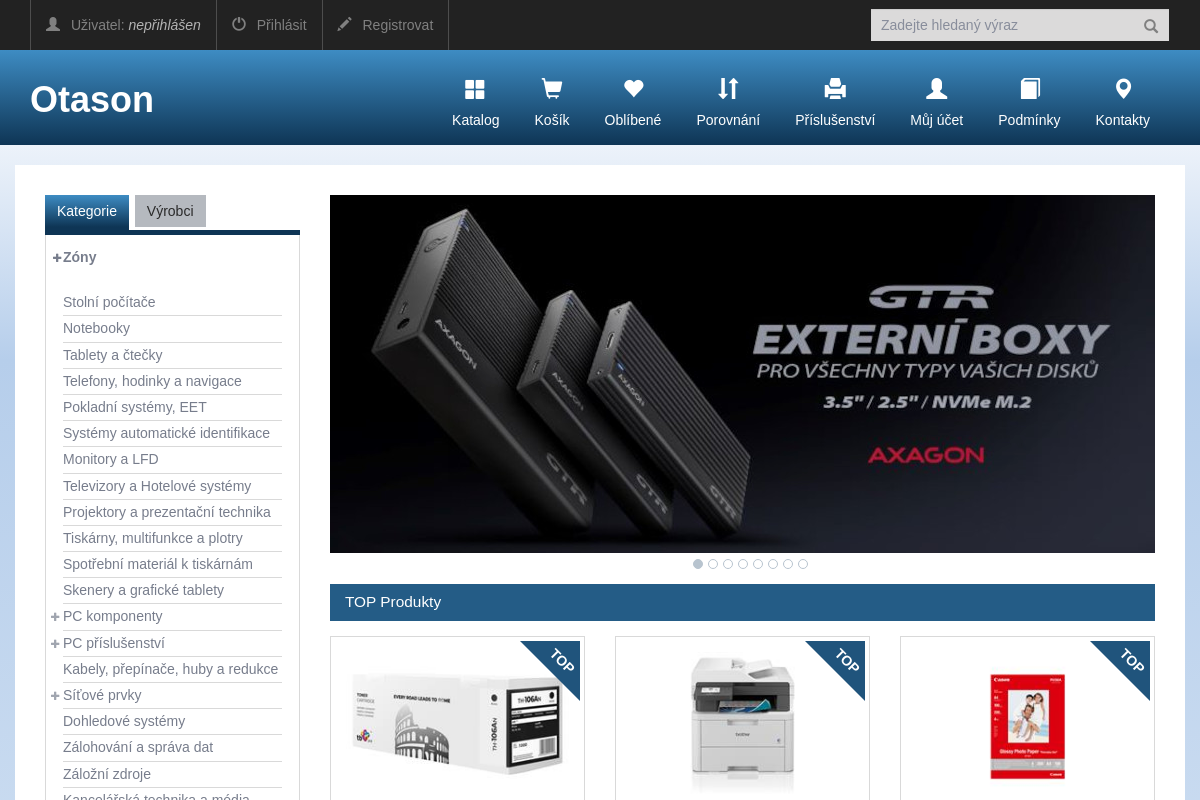Screen dimensions: 1200x800
Task: Click the user silhouette icon beside Uživatel
Action: (x=53, y=24)
